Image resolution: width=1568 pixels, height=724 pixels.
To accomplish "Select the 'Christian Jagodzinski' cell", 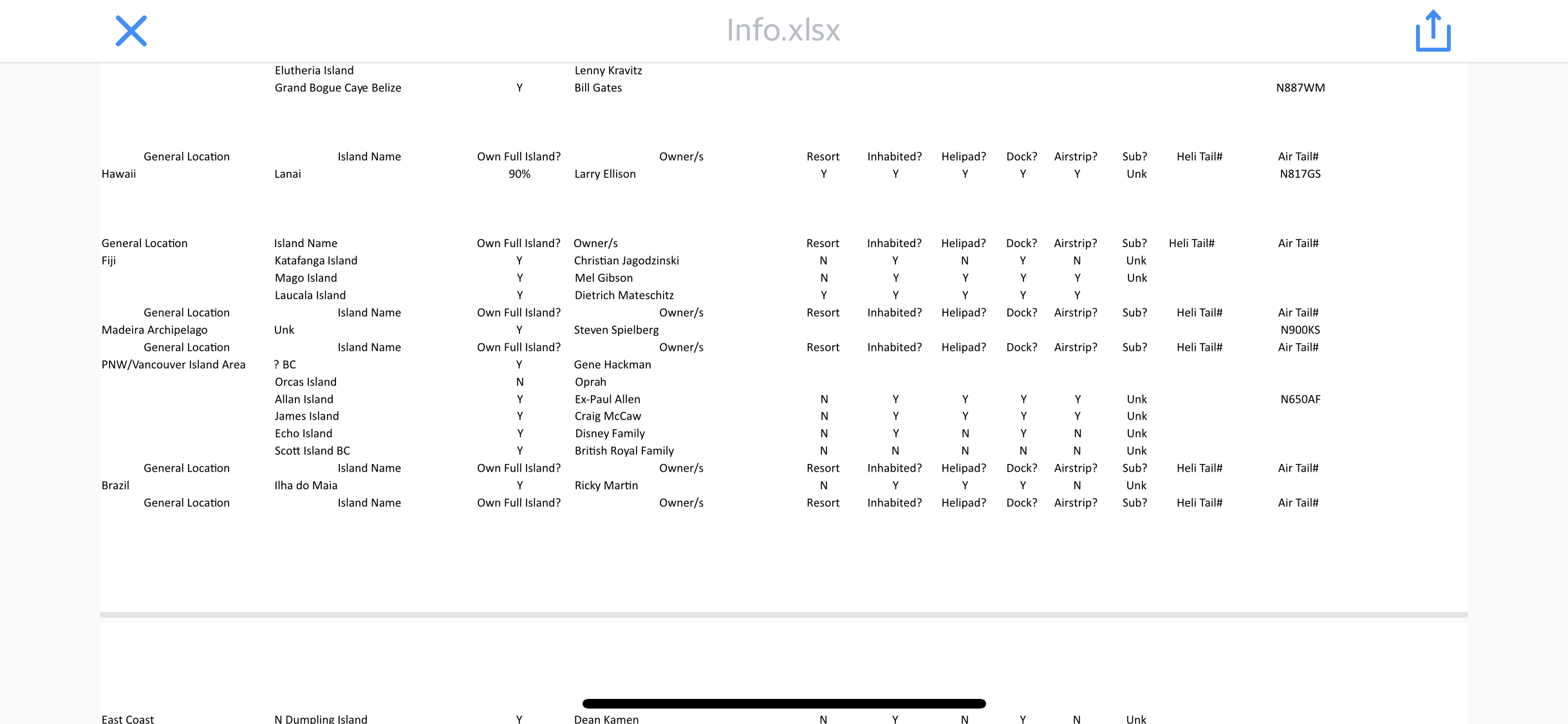I will coord(626,261).
